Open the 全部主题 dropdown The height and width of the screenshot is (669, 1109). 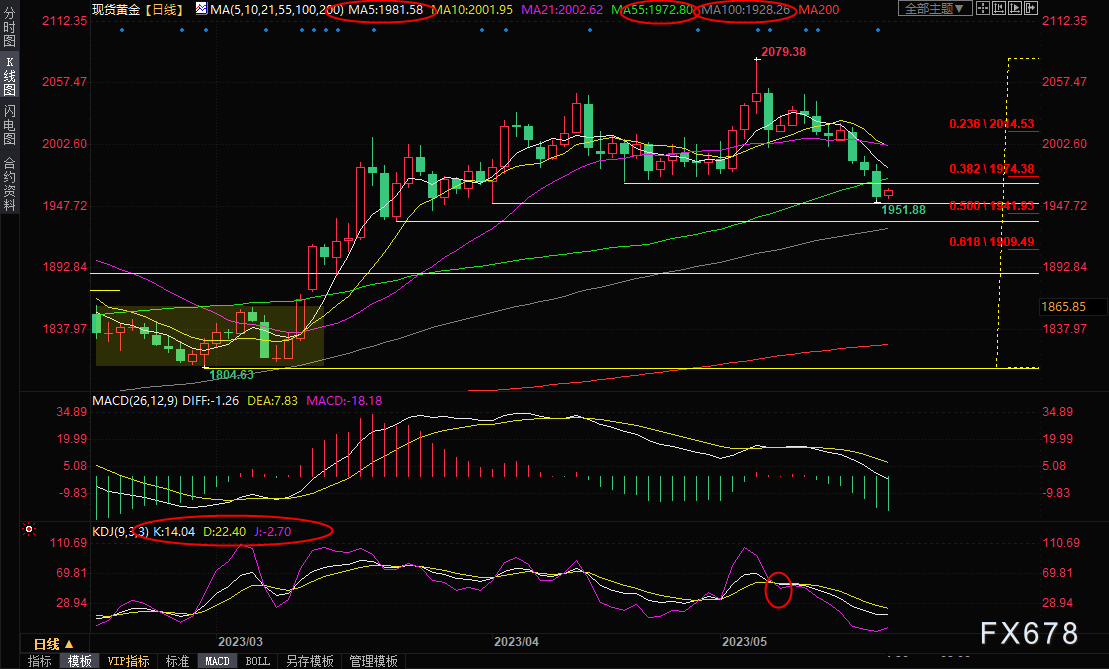(935, 9)
